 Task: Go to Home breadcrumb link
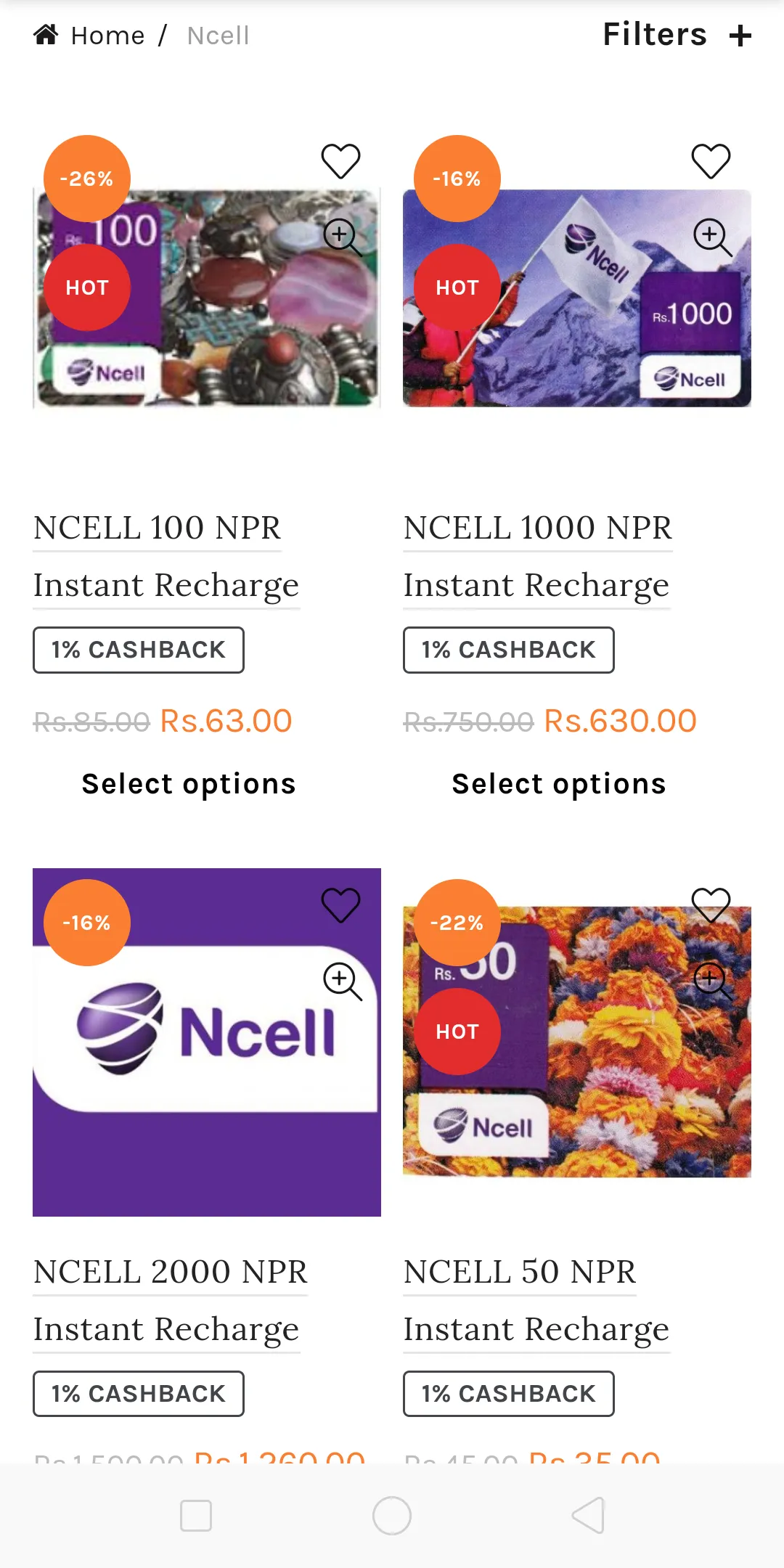coord(107,36)
